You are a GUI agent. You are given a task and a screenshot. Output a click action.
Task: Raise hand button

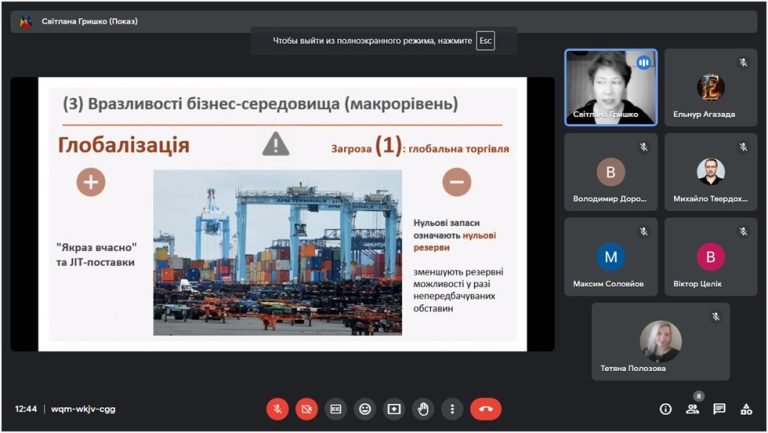coord(423,409)
